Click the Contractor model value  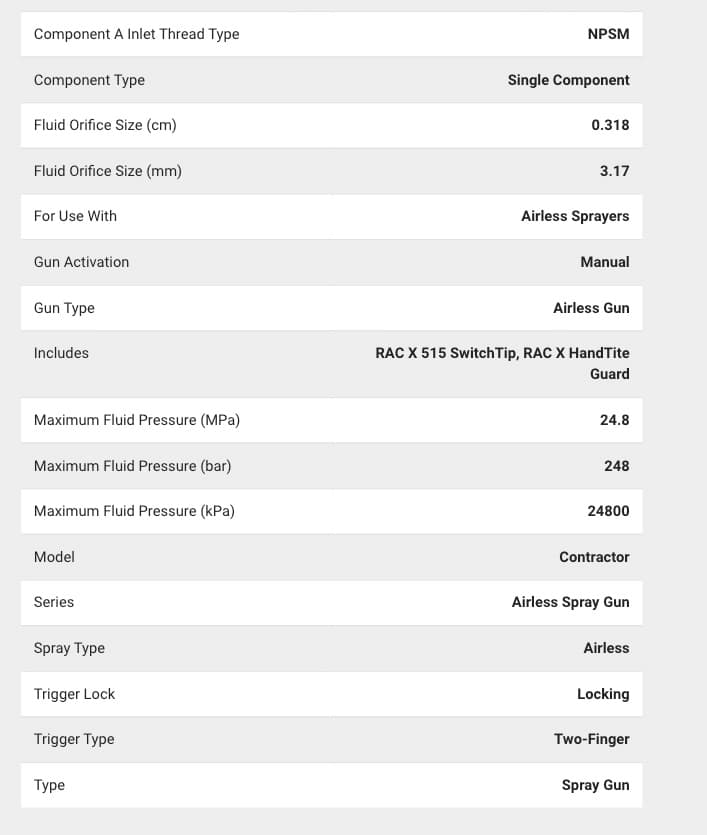(594, 557)
